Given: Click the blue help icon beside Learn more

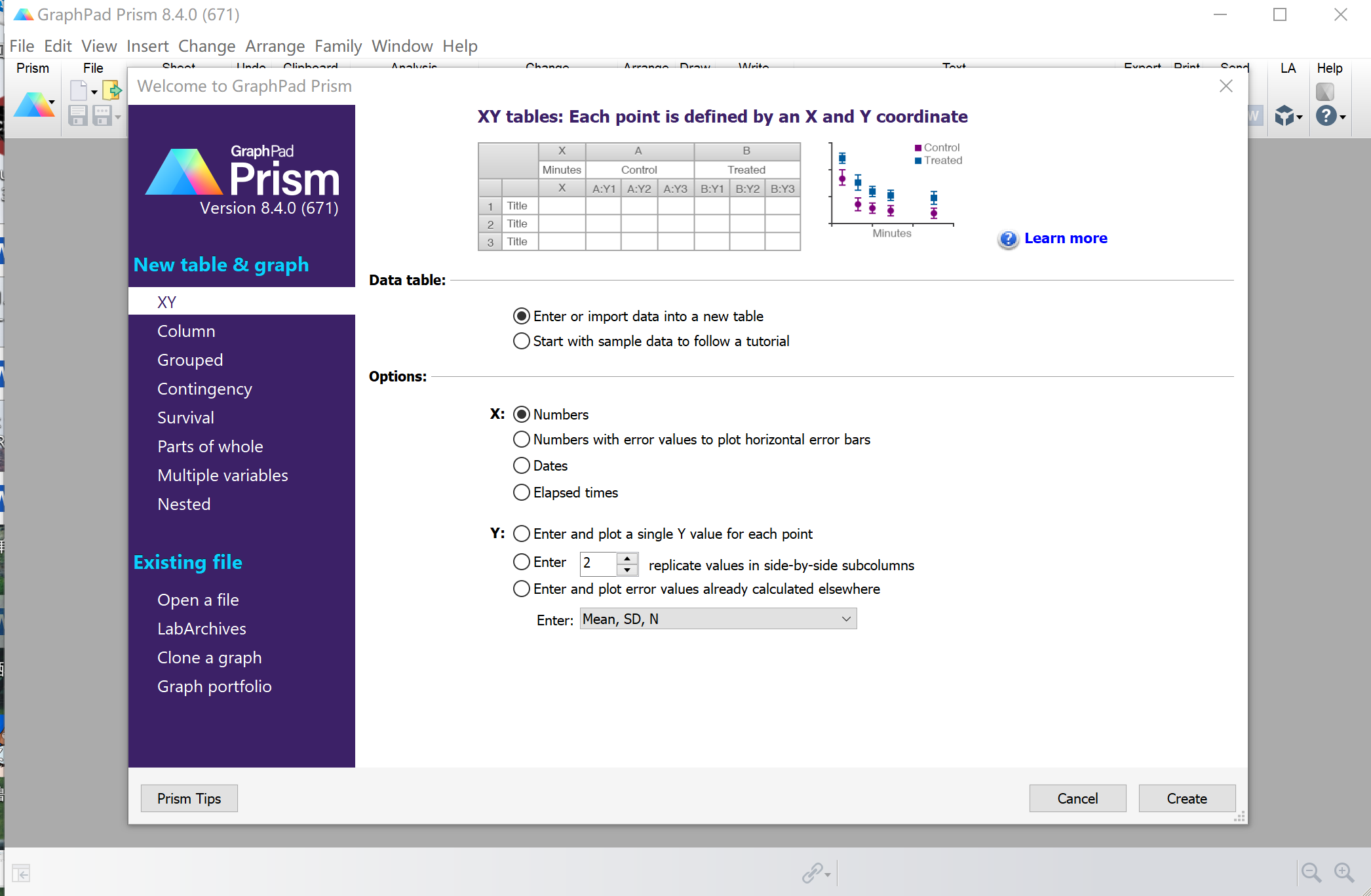Looking at the screenshot, I should pyautogui.click(x=1009, y=239).
